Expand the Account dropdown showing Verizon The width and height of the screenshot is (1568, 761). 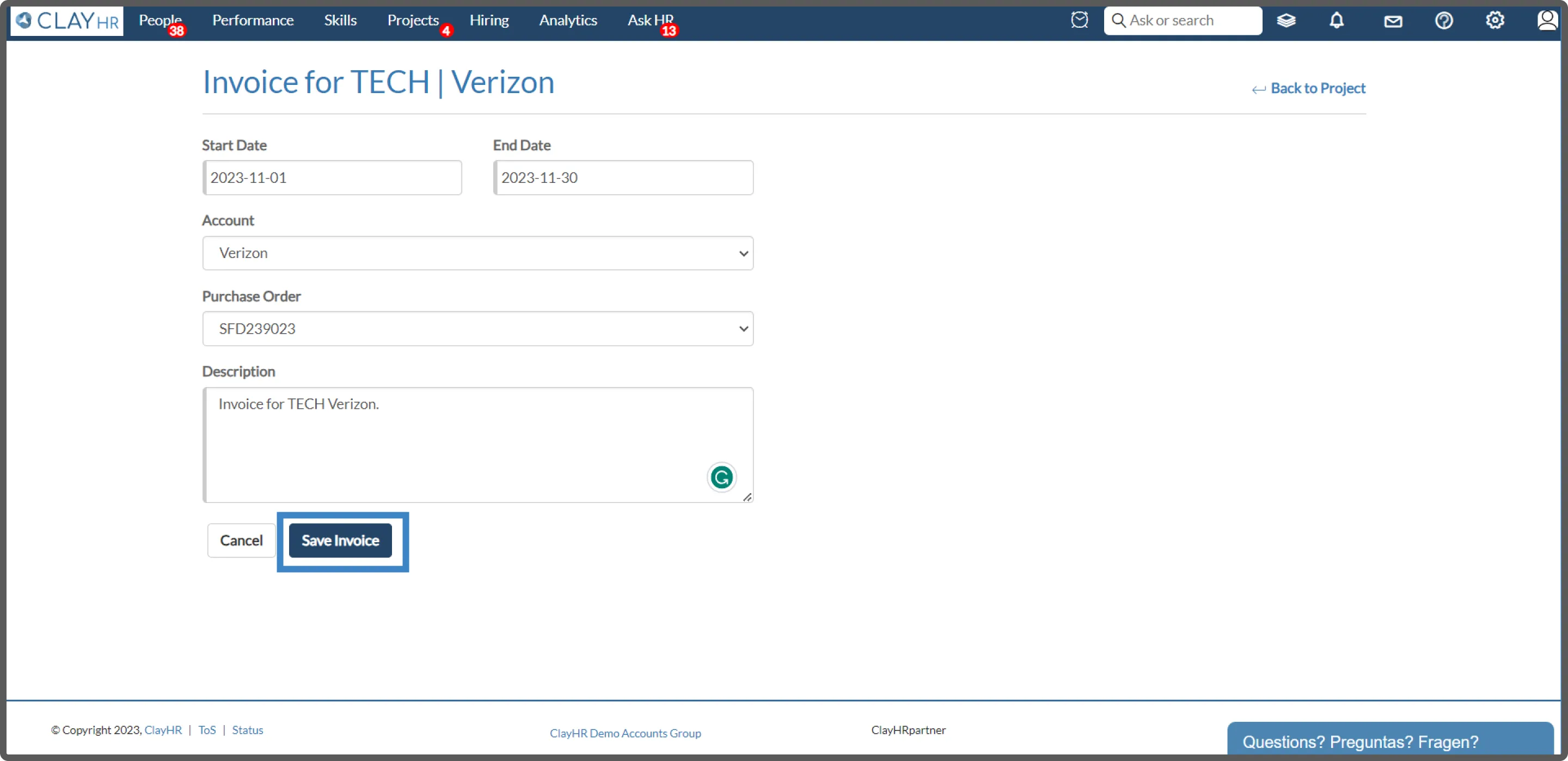[477, 253]
